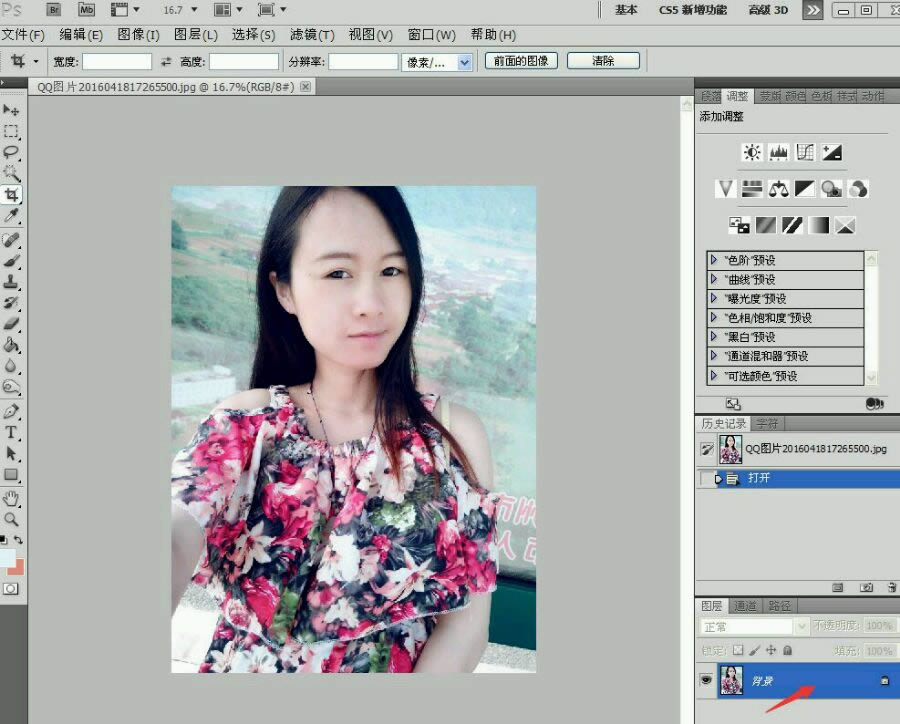Open the layer blend mode dropdown showing 正常
Viewport: 900px width, 724px height.
point(752,626)
